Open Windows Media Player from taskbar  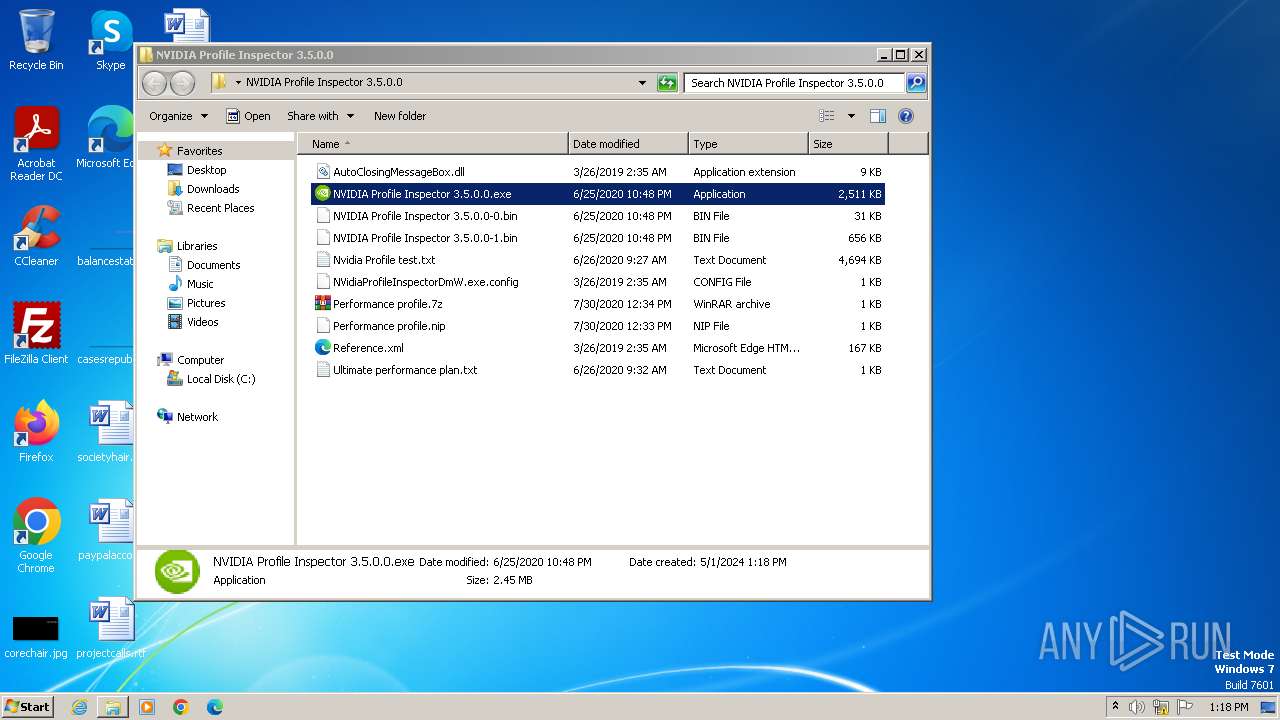(147, 707)
